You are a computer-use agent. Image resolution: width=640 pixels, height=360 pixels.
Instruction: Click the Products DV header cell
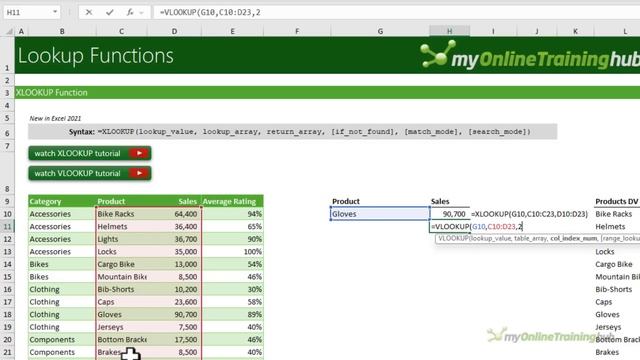[617, 201]
